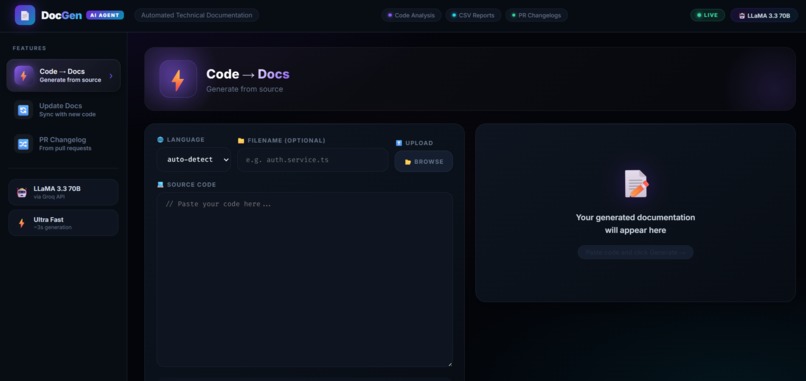Click the llama model icon in sidebar
Image resolution: width=806 pixels, height=381 pixels.
tap(22, 192)
